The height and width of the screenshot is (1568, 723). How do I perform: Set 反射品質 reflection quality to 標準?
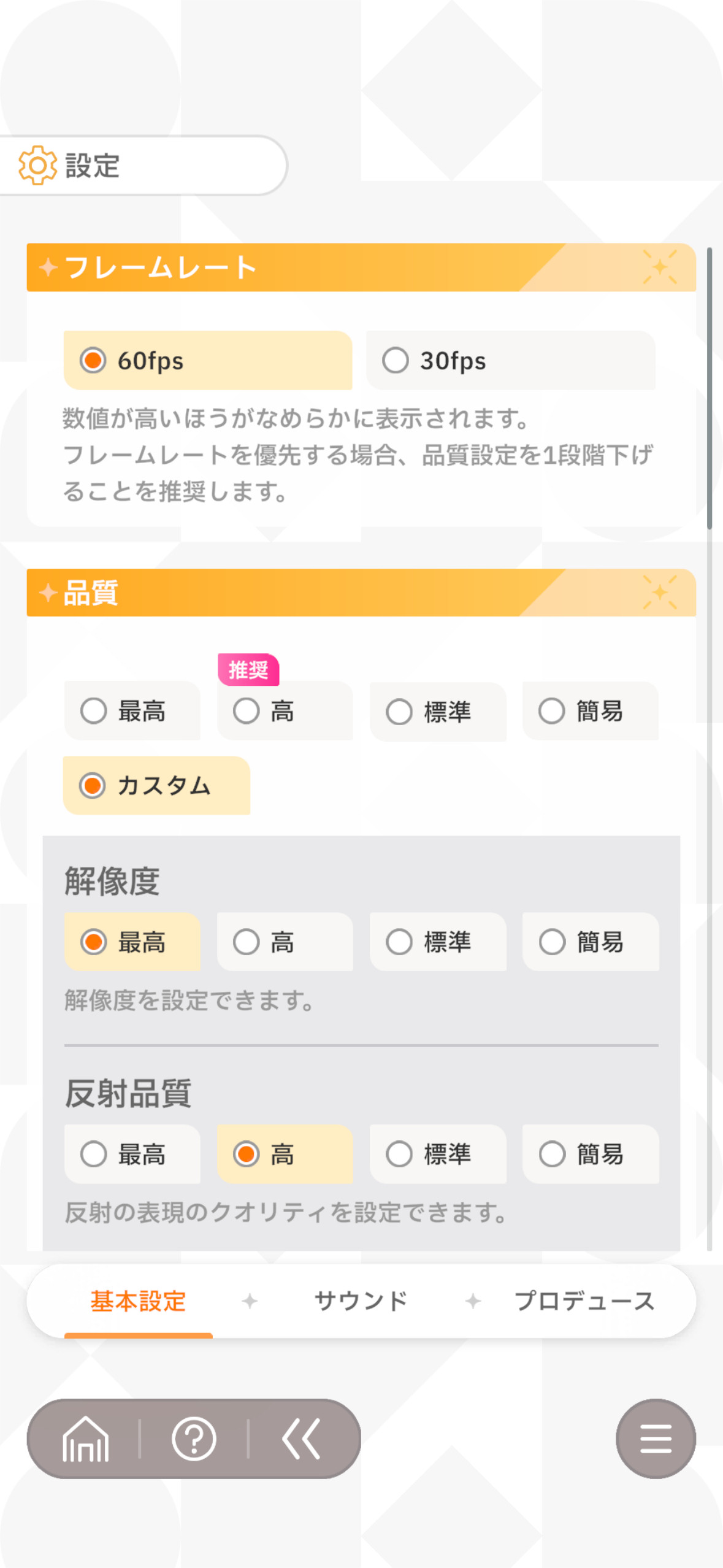click(x=438, y=1154)
